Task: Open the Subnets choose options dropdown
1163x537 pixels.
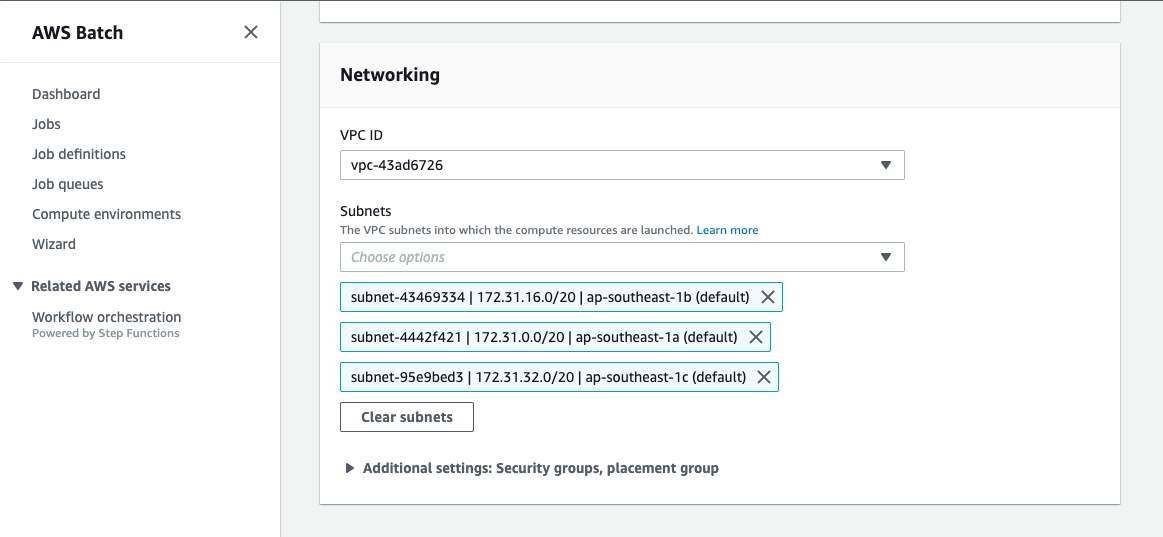Action: [621, 257]
